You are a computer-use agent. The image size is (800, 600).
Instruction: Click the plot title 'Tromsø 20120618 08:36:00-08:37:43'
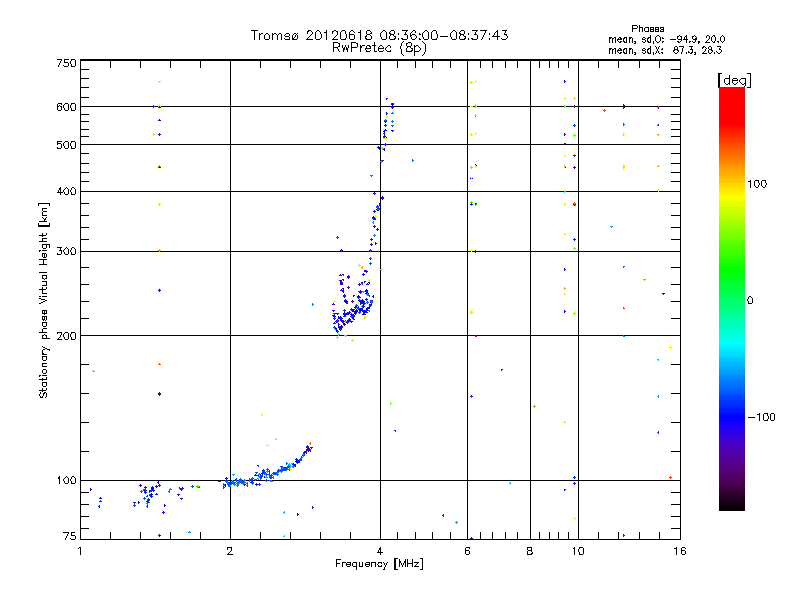pos(379,35)
